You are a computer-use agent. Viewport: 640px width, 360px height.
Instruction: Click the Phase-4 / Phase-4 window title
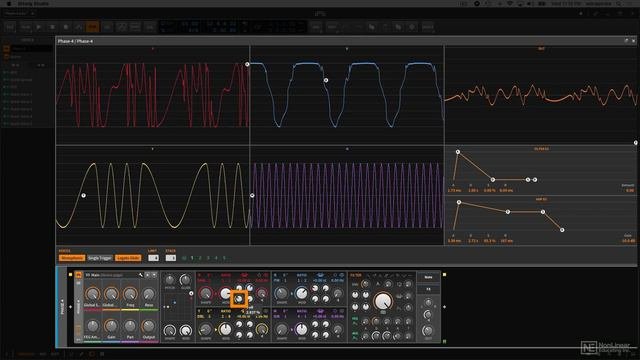(75, 41)
